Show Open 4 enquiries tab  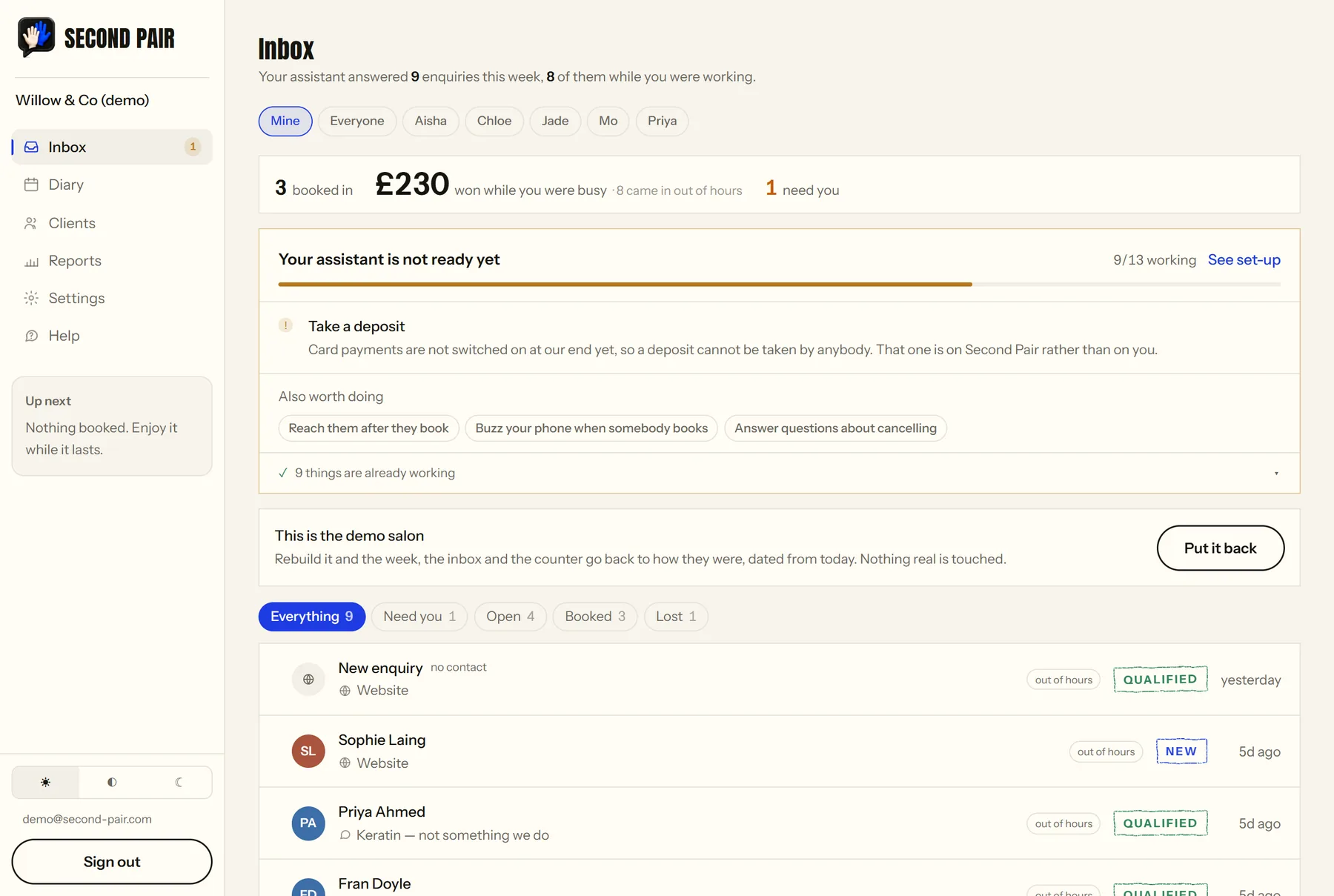(511, 617)
